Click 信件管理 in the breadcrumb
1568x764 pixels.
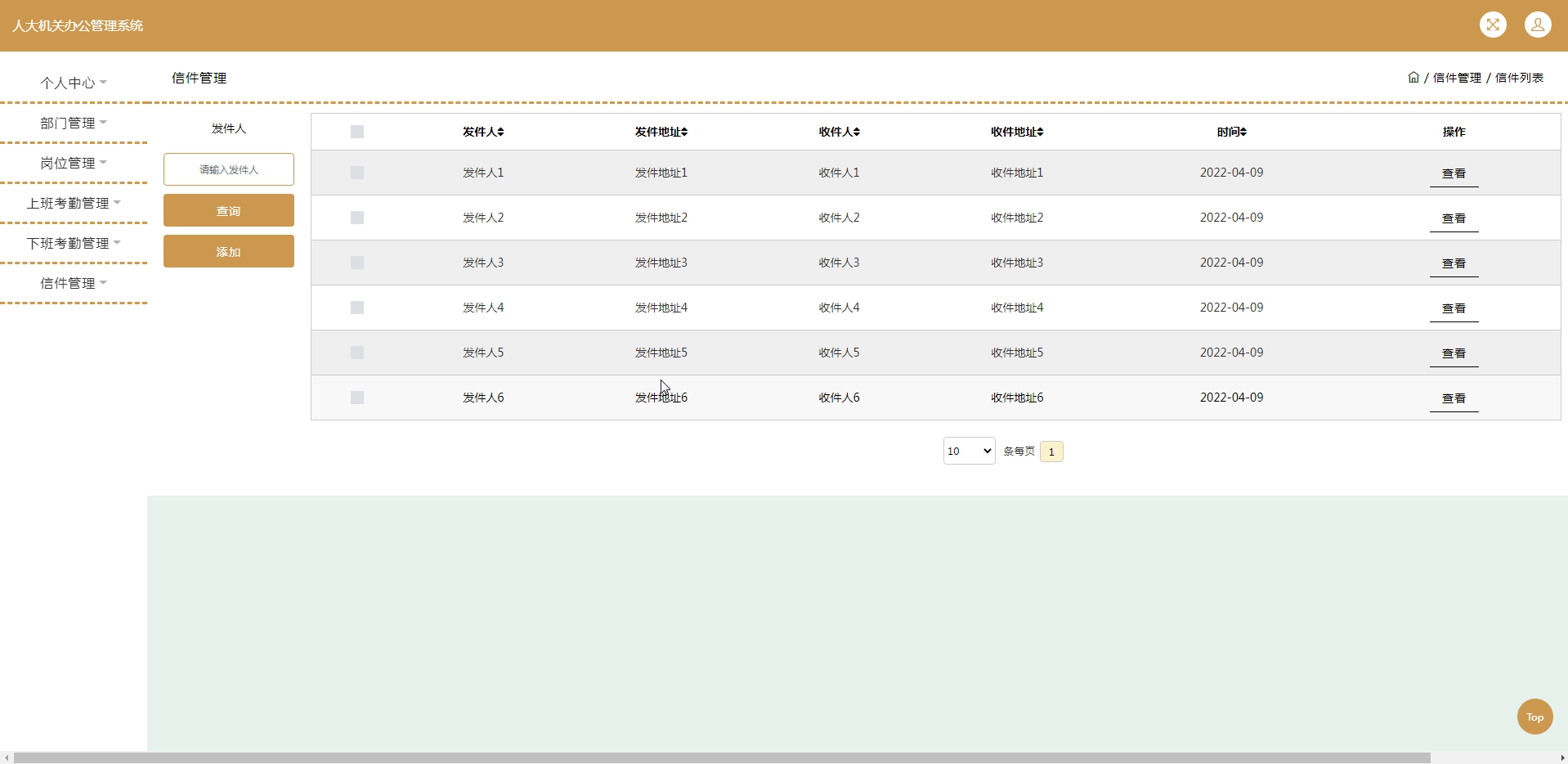tap(1457, 78)
